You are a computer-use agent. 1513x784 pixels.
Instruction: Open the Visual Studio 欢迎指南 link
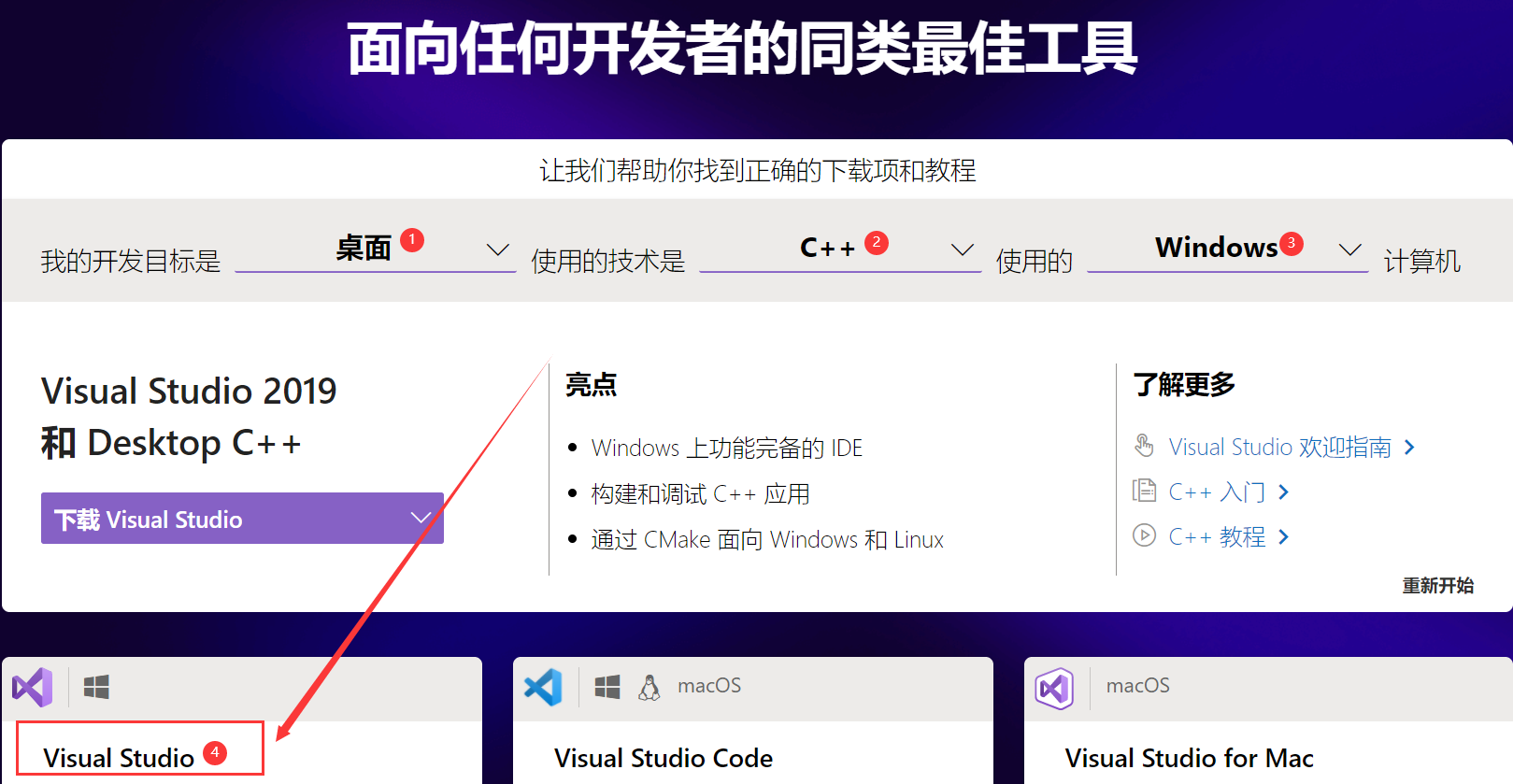pos(1279,448)
